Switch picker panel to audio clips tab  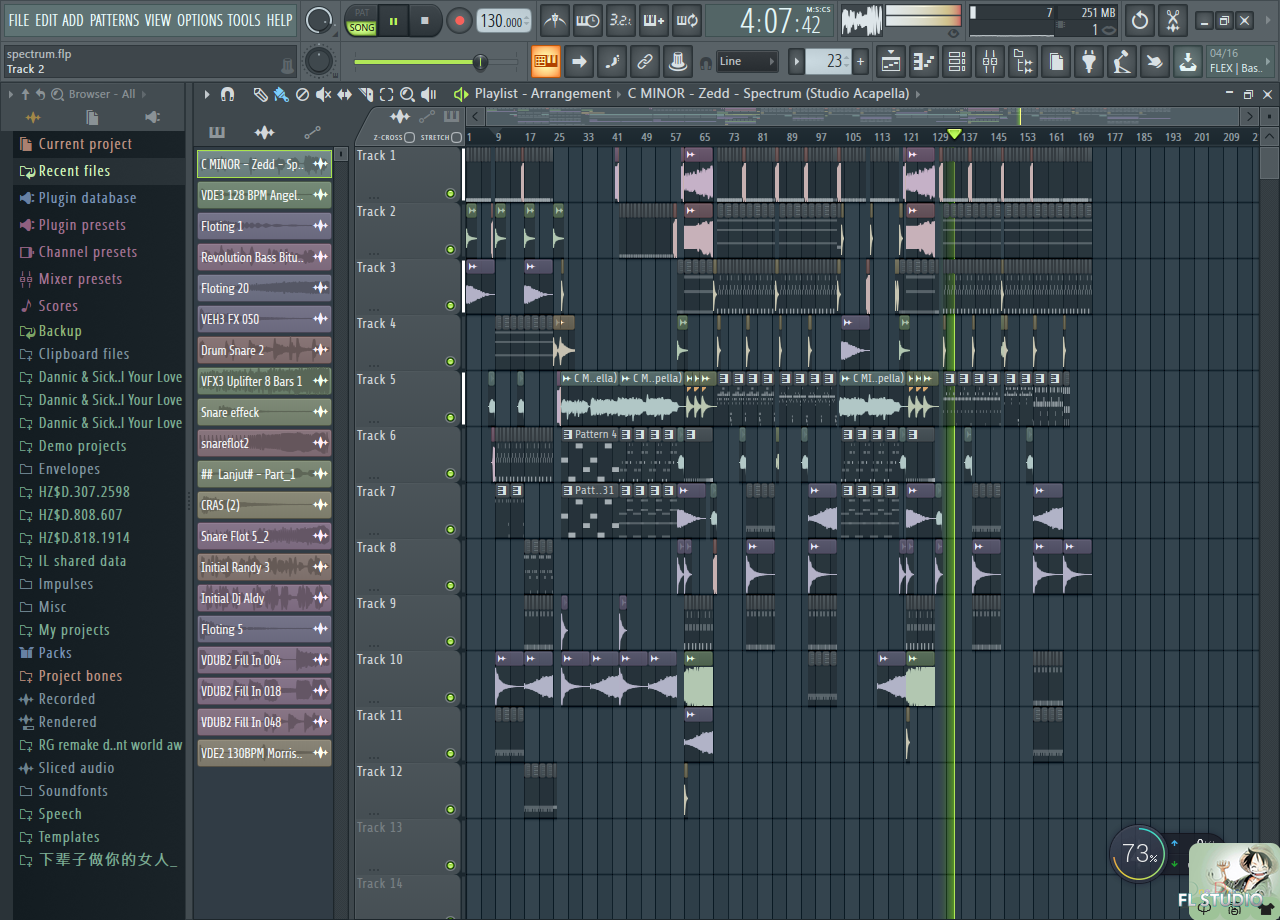264,132
